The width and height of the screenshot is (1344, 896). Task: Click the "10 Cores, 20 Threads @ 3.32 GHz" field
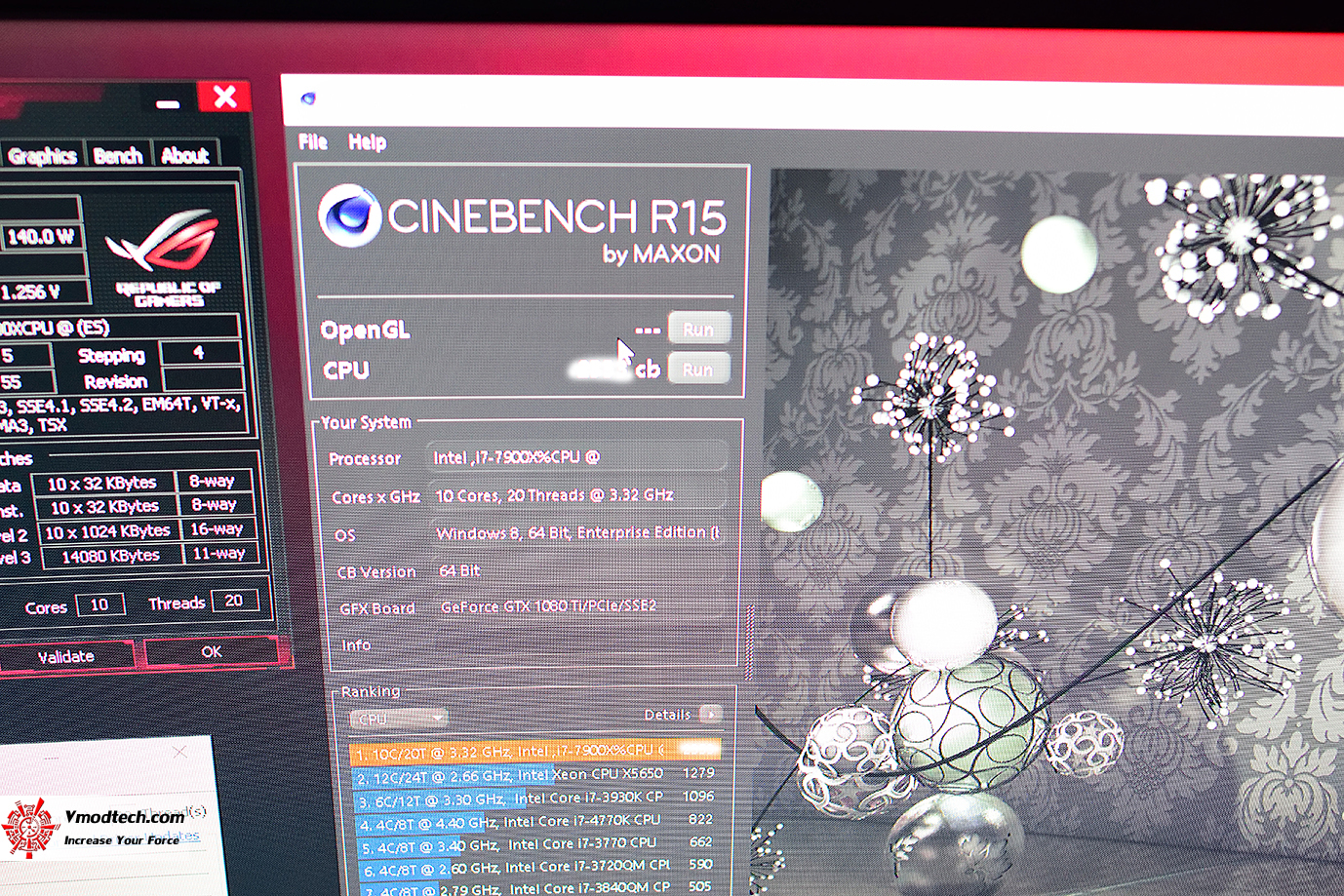[x=577, y=495]
